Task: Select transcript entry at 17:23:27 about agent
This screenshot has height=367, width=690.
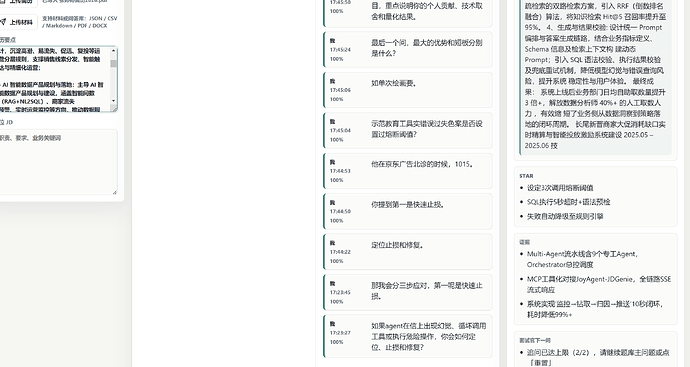Action: tap(408, 336)
